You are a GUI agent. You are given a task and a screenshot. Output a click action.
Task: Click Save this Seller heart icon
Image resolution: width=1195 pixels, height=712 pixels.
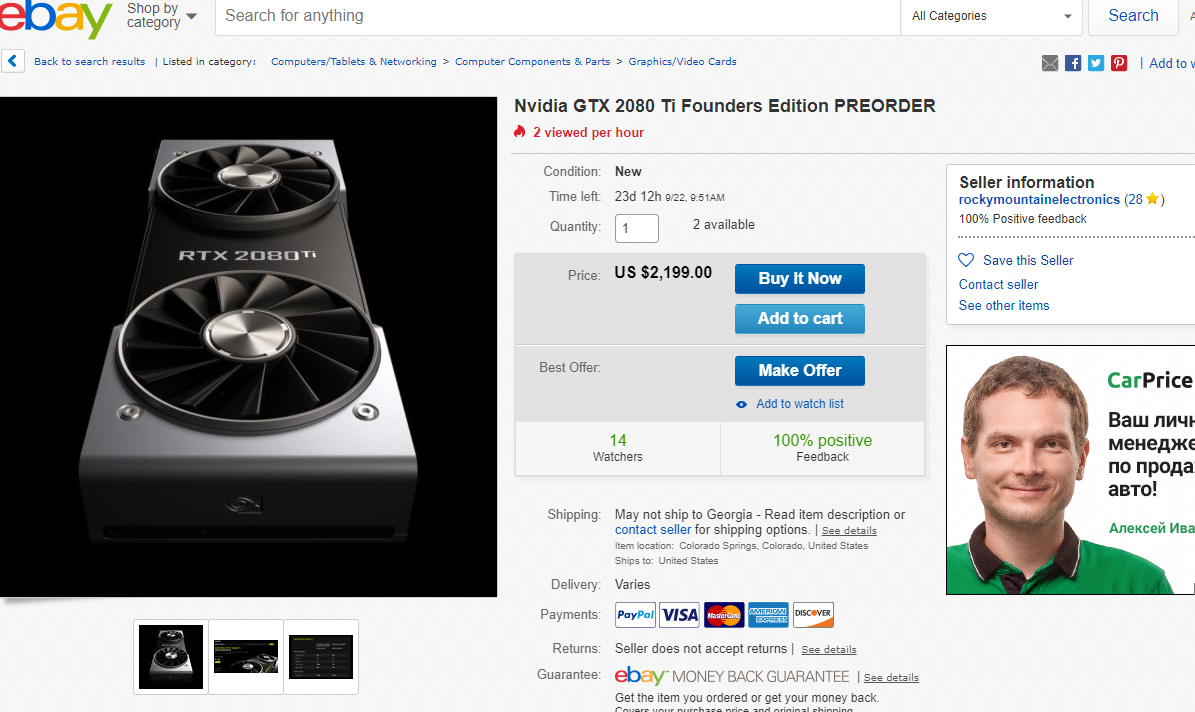[x=966, y=260]
